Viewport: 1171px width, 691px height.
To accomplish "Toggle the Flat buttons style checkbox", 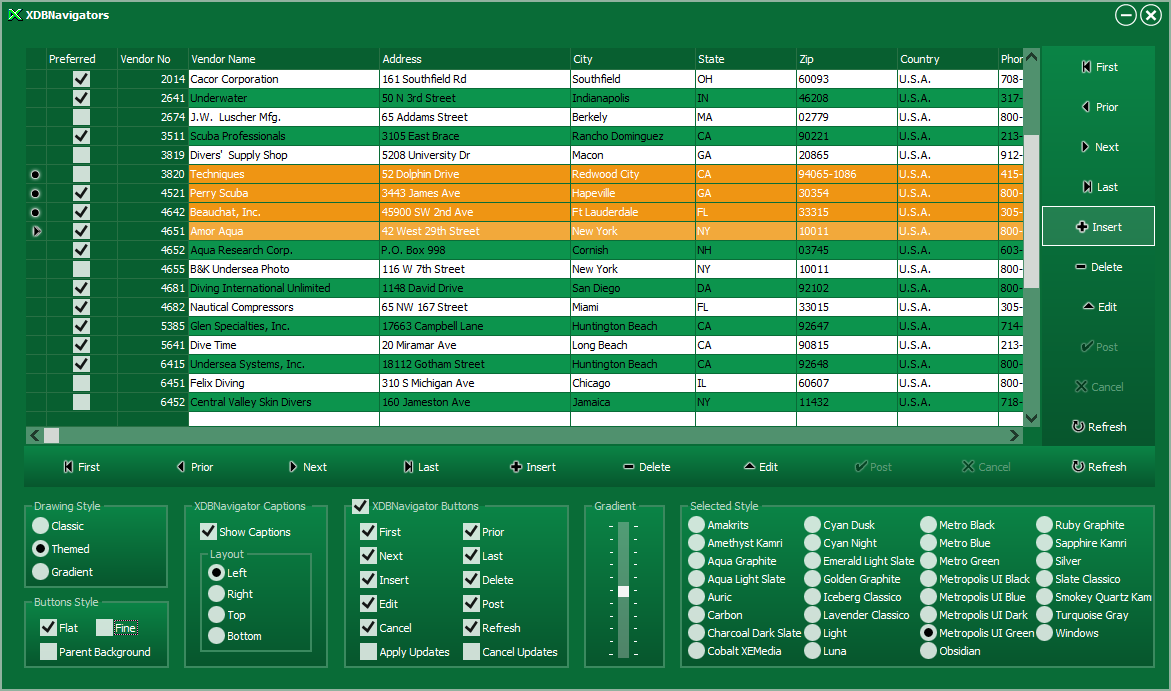I will 48,628.
